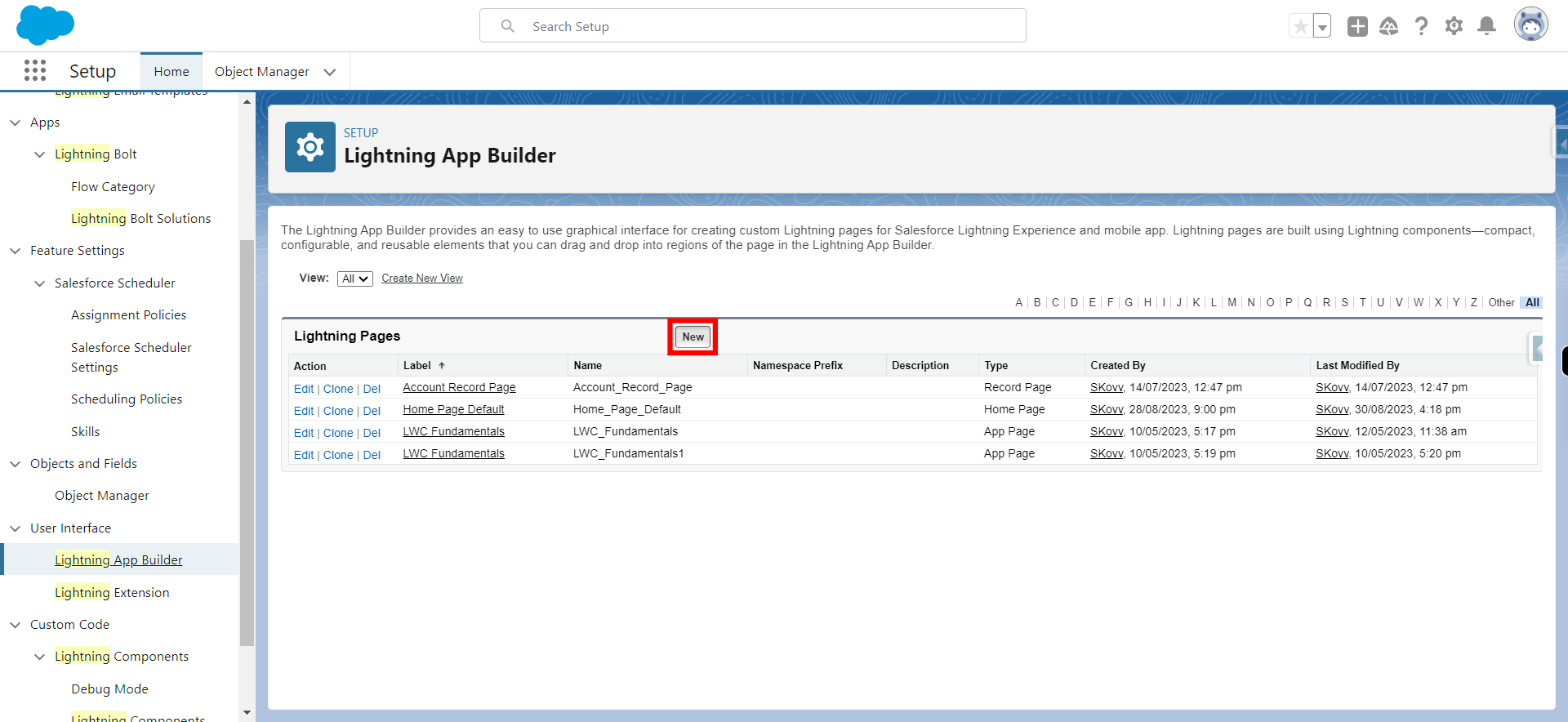Collapse the Salesforce Scheduler subsection
Image resolution: width=1568 pixels, height=722 pixels.
(40, 283)
